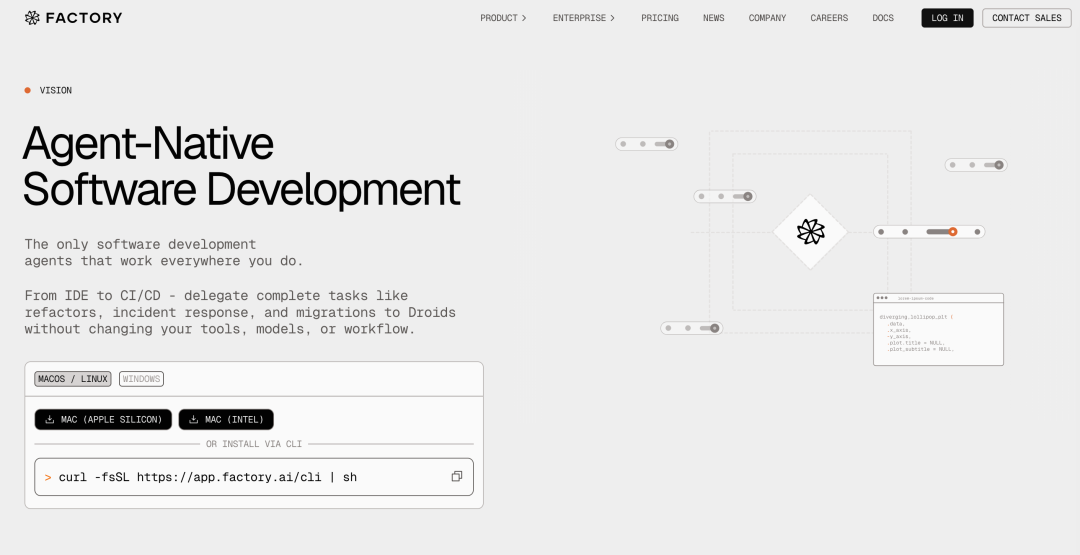Click the orange terminal prompt arrow
The width and height of the screenshot is (1080, 555).
tap(47, 477)
